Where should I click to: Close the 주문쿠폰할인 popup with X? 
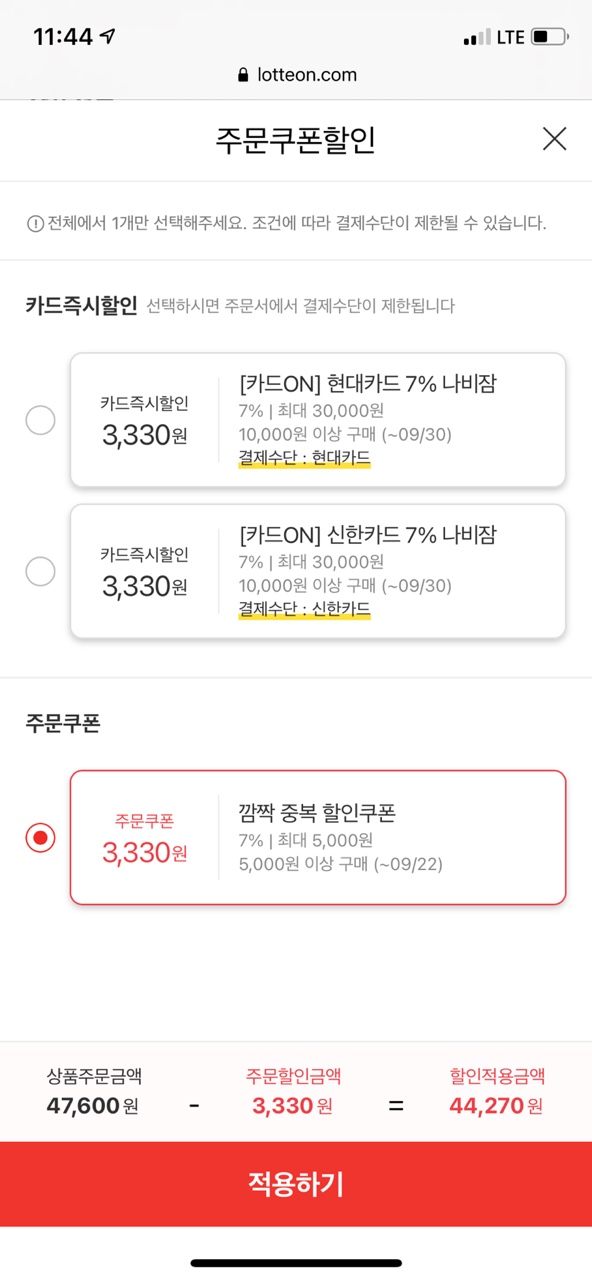[554, 139]
